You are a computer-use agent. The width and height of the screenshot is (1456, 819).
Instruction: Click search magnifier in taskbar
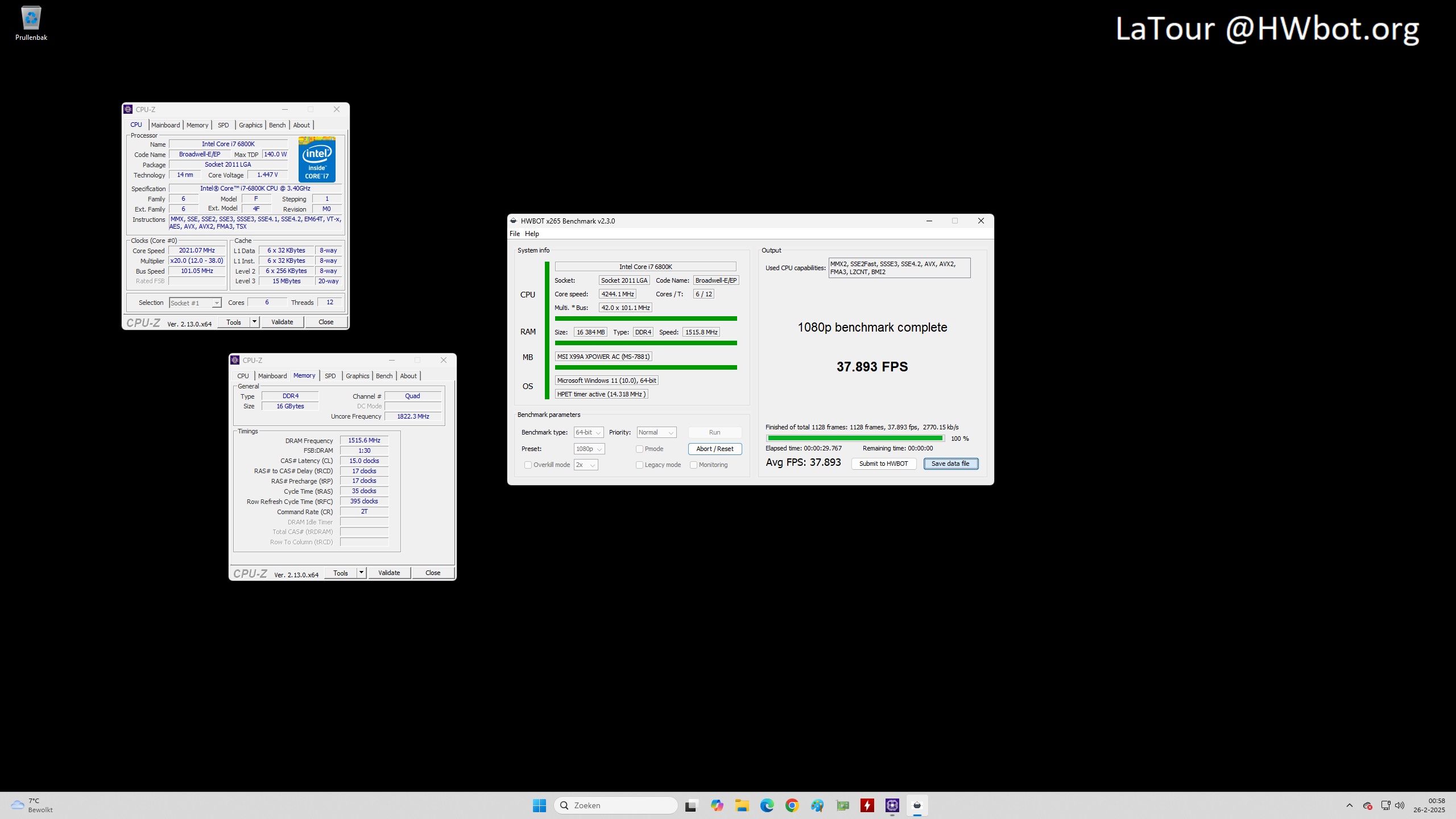(x=564, y=805)
